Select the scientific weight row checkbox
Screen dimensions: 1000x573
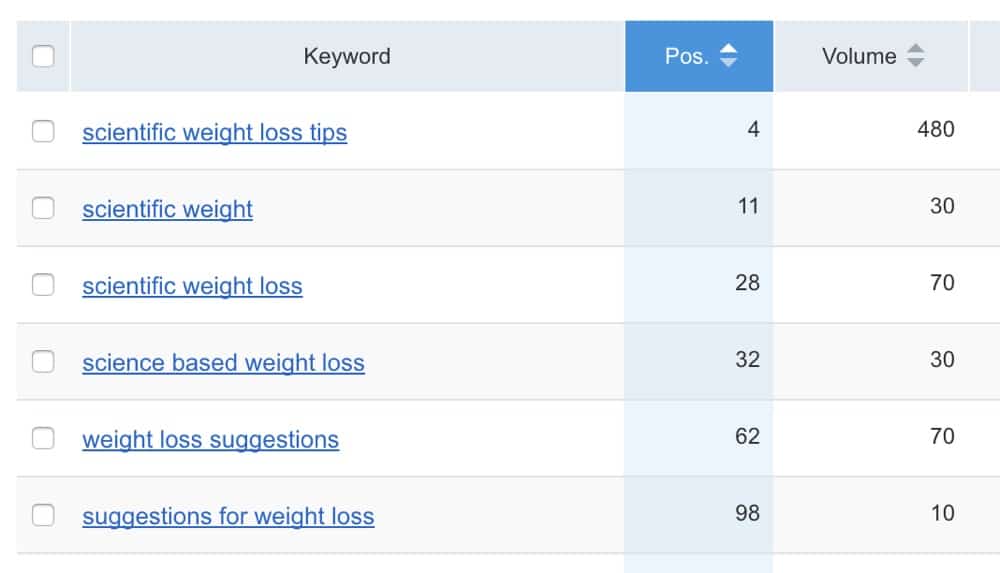[x=43, y=208]
